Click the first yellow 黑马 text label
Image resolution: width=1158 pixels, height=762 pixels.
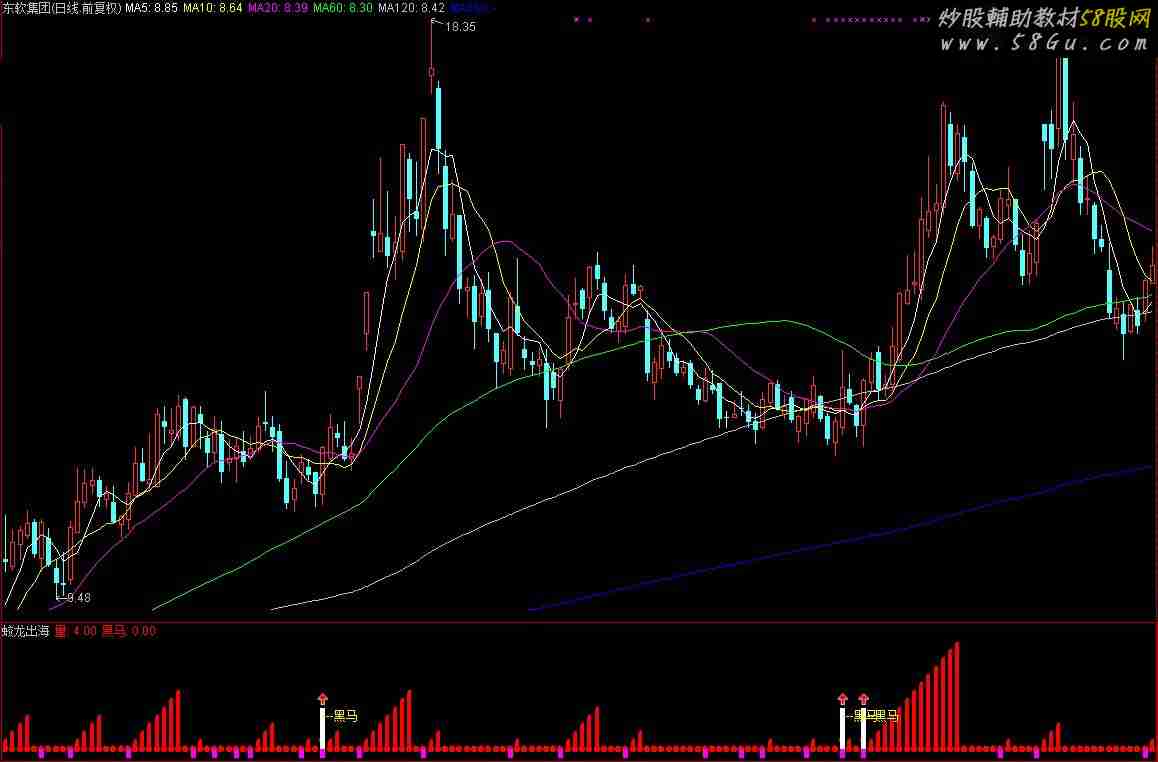pos(344,716)
